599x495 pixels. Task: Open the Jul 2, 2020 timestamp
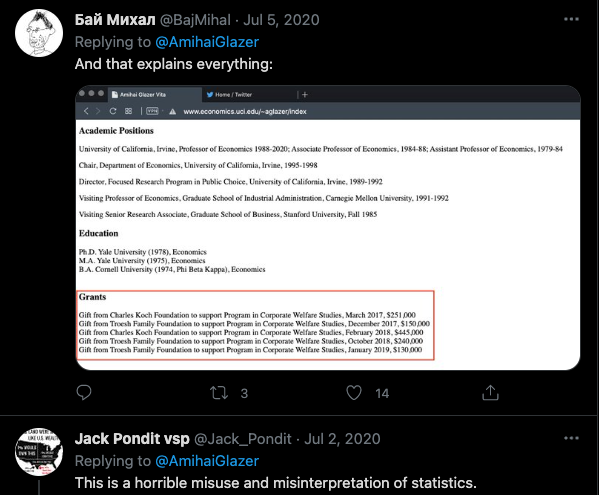click(342, 439)
